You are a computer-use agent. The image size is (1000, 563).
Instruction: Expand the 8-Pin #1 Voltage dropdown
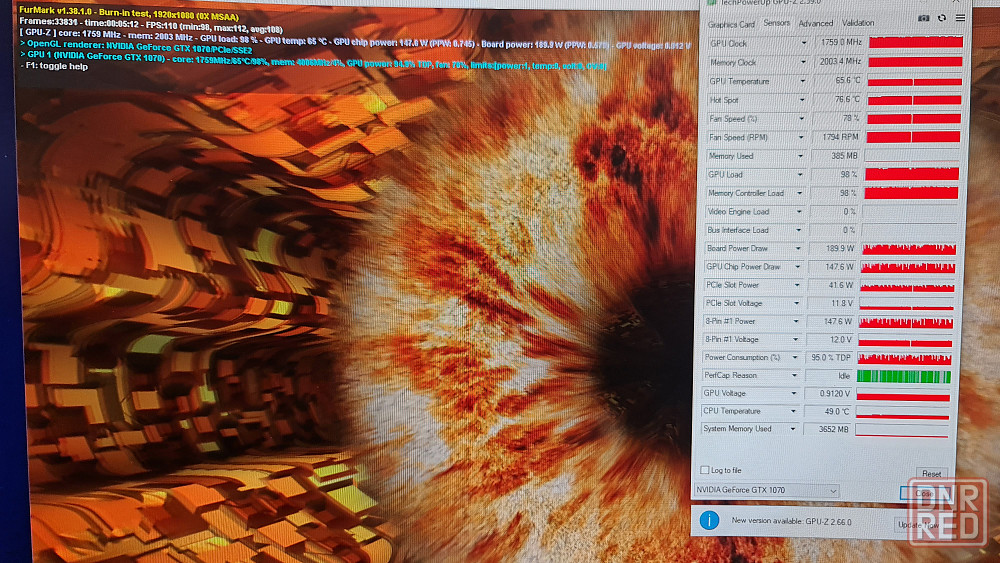pos(795,339)
